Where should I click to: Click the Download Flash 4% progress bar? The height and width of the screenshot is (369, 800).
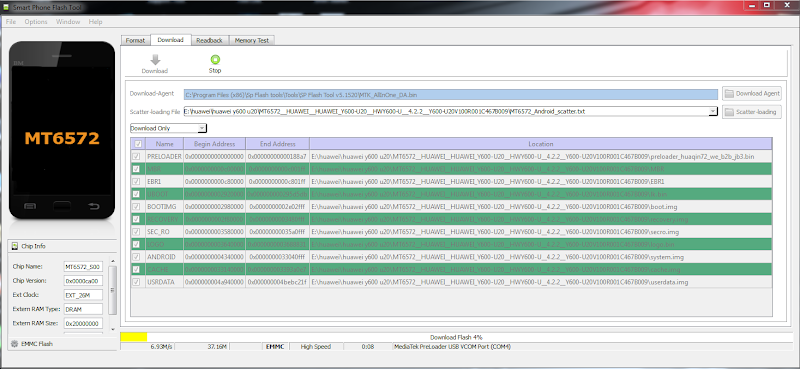tap(456, 337)
